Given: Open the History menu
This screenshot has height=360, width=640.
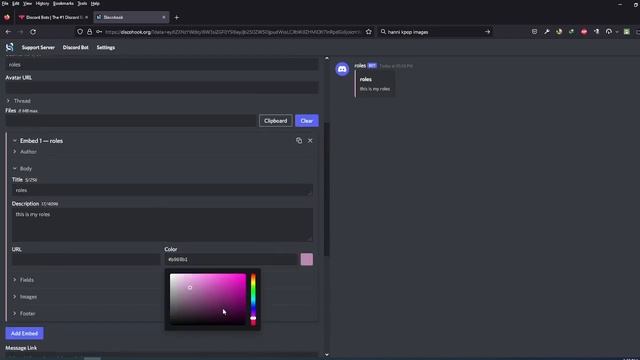Looking at the screenshot, I should click(x=42, y=3).
